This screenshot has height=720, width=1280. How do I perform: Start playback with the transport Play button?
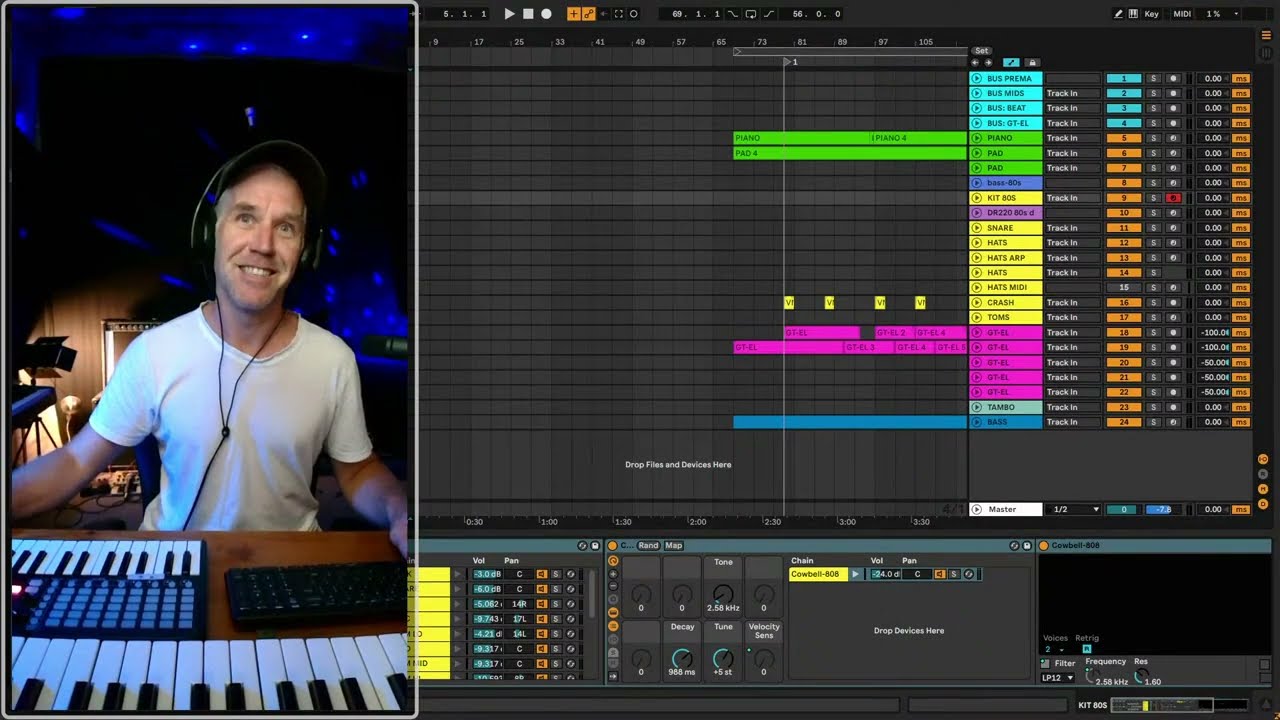pos(509,14)
